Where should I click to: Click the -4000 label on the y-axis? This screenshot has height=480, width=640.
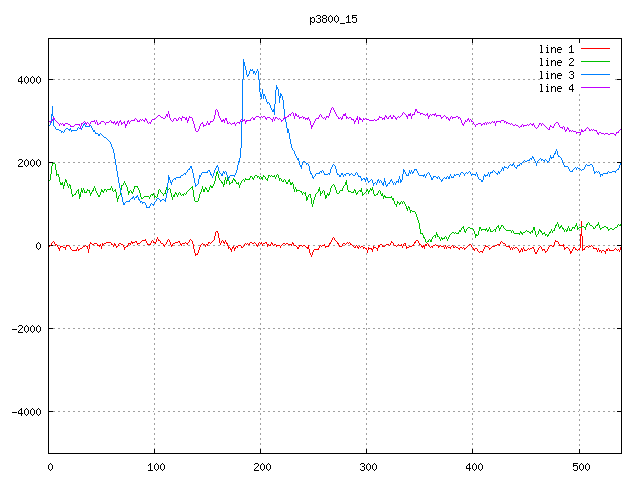(25, 412)
